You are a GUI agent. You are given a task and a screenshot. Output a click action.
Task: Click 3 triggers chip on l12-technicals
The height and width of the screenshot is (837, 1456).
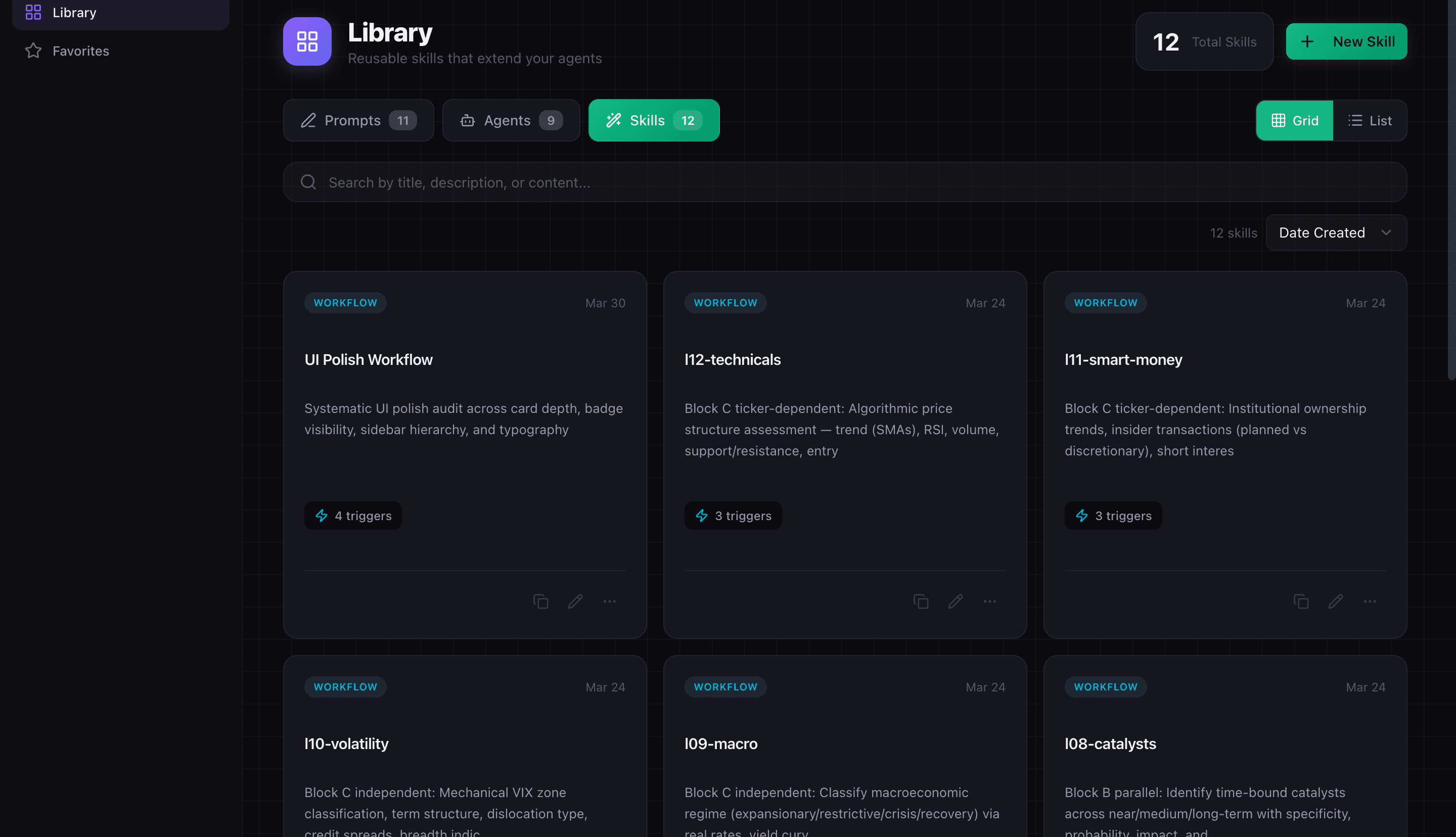click(733, 516)
